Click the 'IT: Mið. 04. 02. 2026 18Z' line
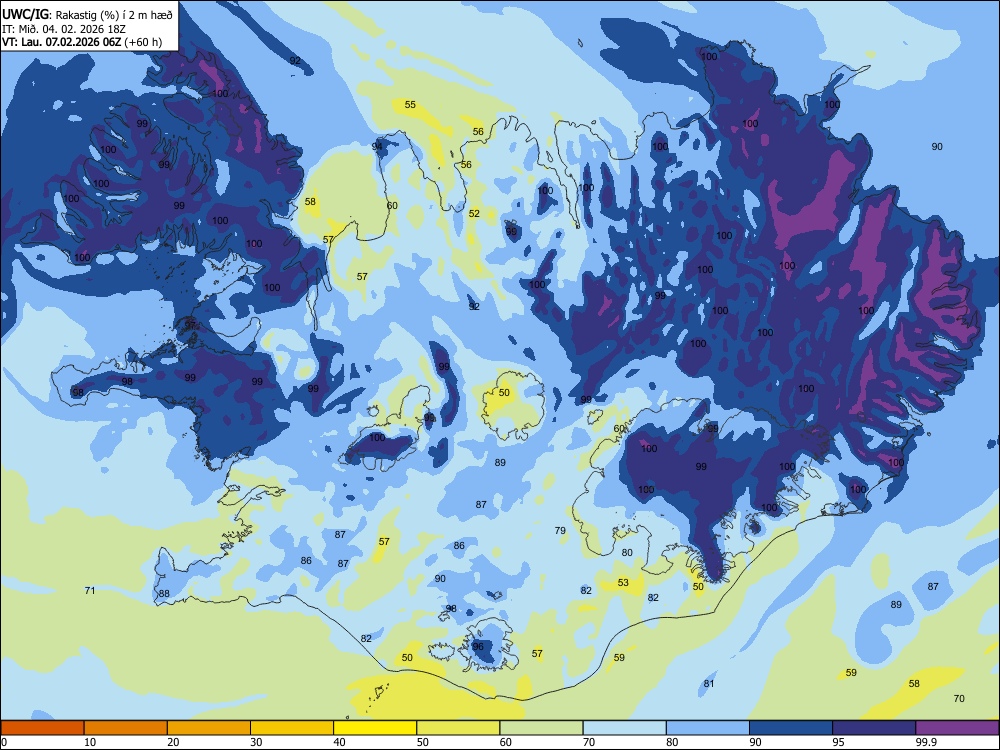Screen dimensions: 1000x750 pyautogui.click(x=65, y=29)
